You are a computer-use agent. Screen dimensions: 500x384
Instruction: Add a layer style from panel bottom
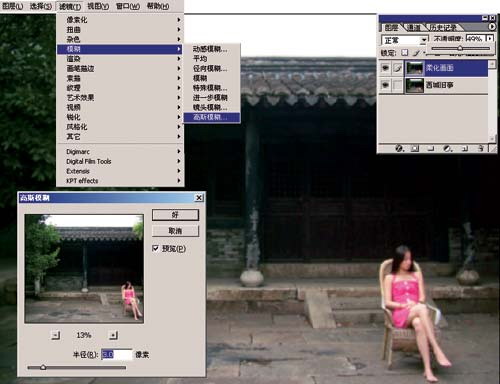point(399,148)
